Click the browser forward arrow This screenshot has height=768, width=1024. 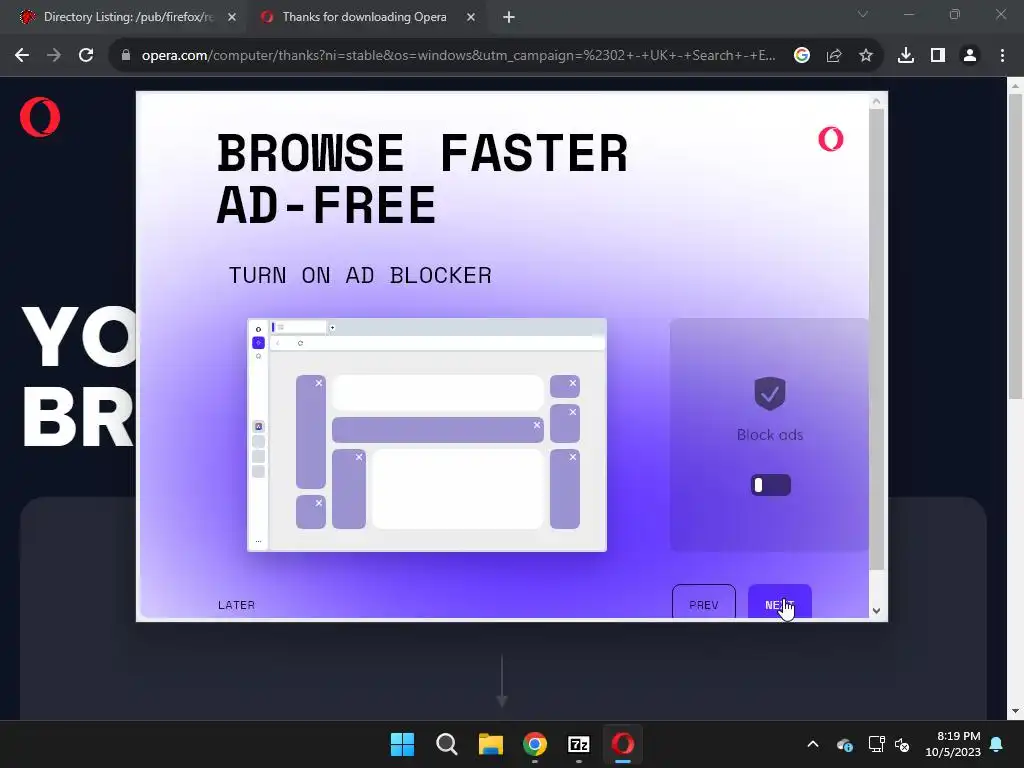coord(54,56)
